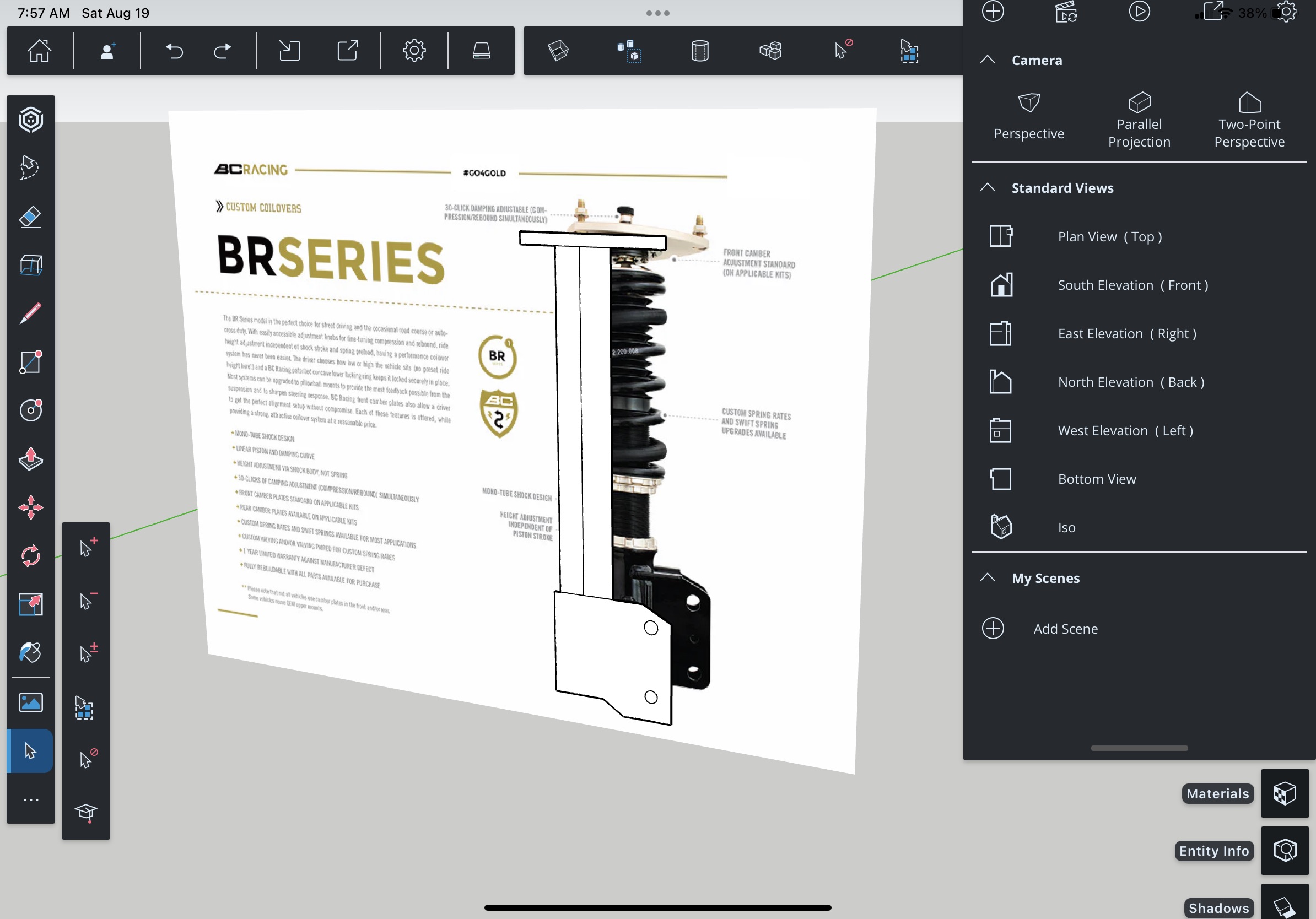Activate the Move tool
This screenshot has height=919, width=1316.
(x=30, y=507)
